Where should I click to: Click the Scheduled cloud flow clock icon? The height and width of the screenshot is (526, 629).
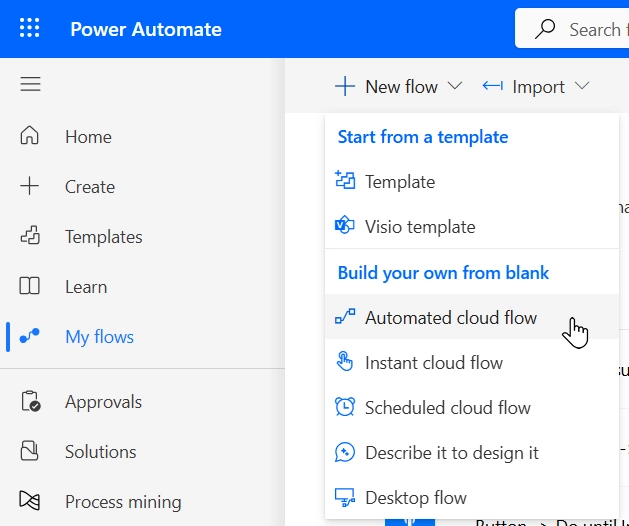345,408
